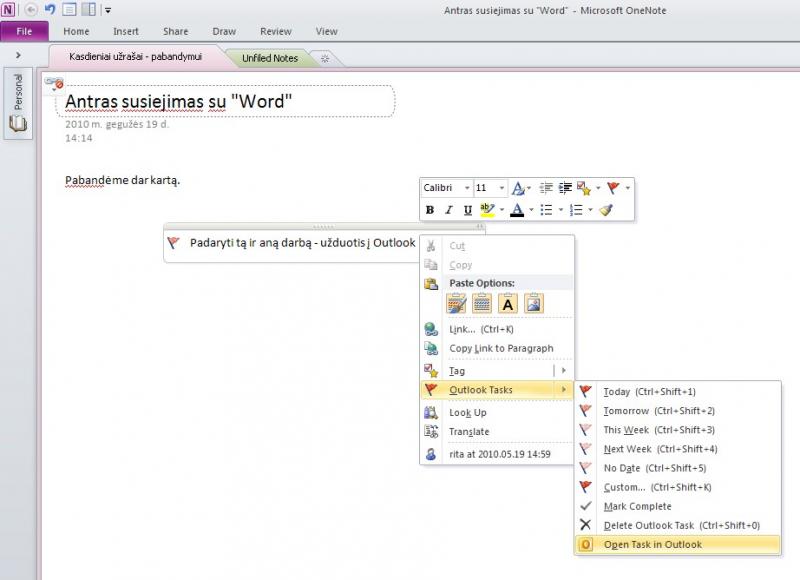Expand the notebook navigation bar chevron
800x580 pixels.
[18, 55]
